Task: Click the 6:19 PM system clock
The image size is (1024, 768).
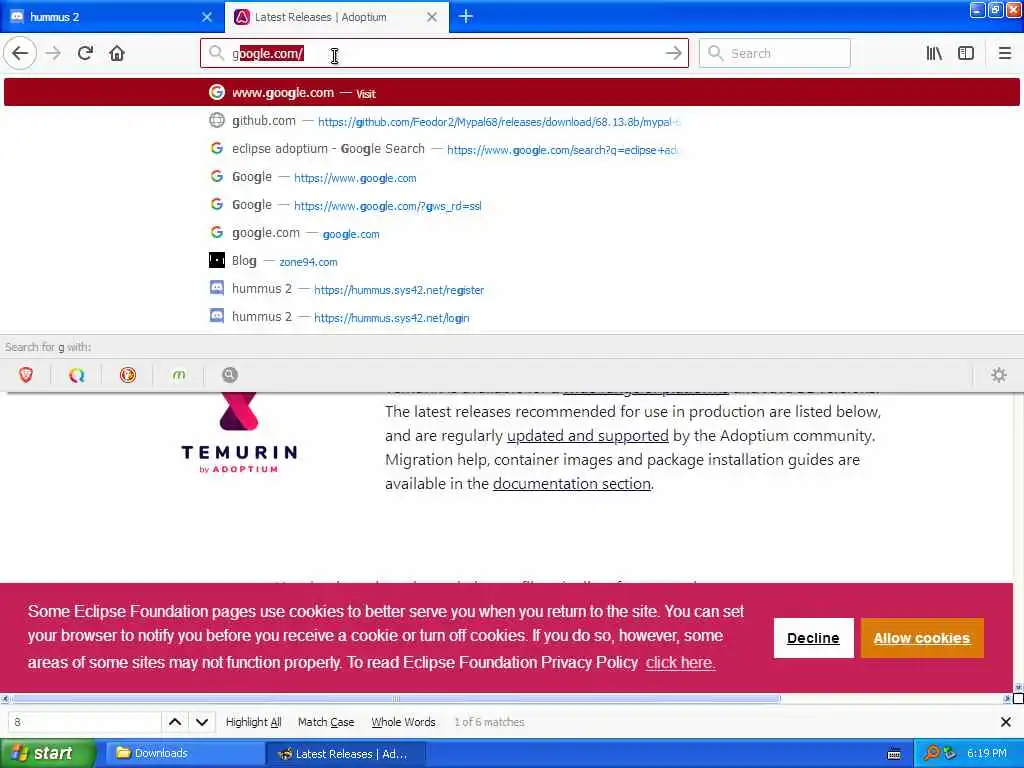Action: click(987, 754)
